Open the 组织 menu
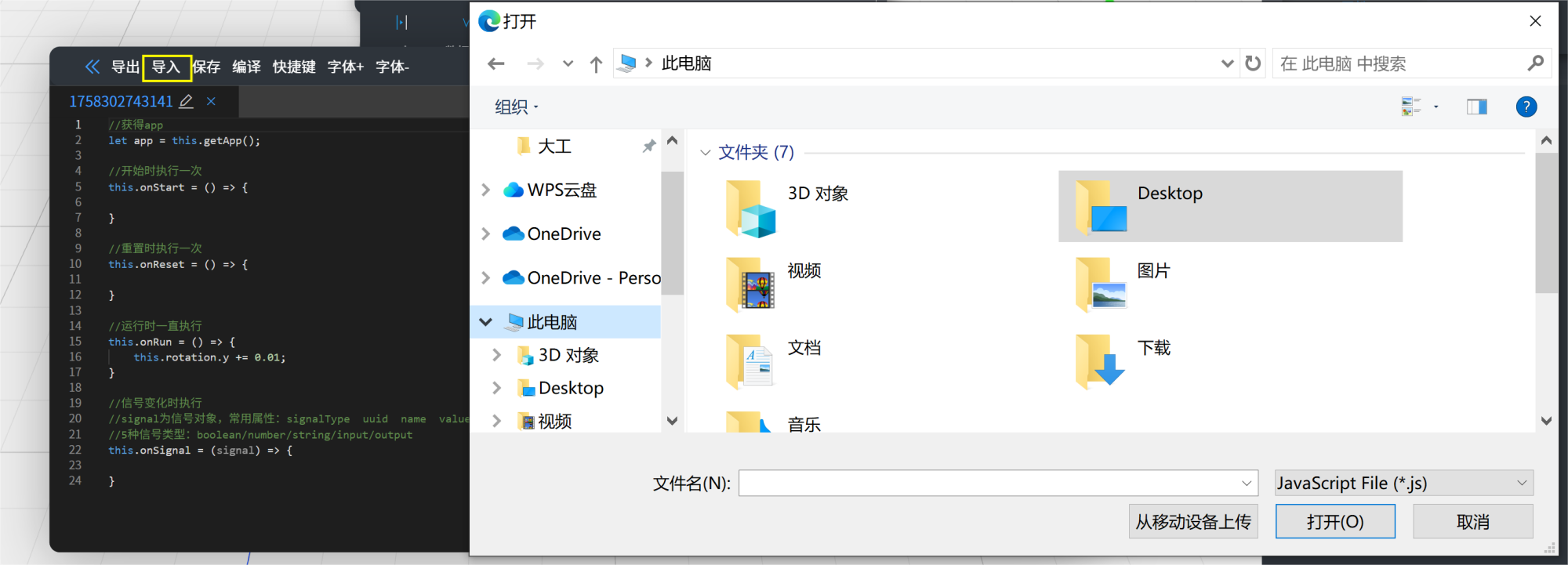 click(x=516, y=107)
